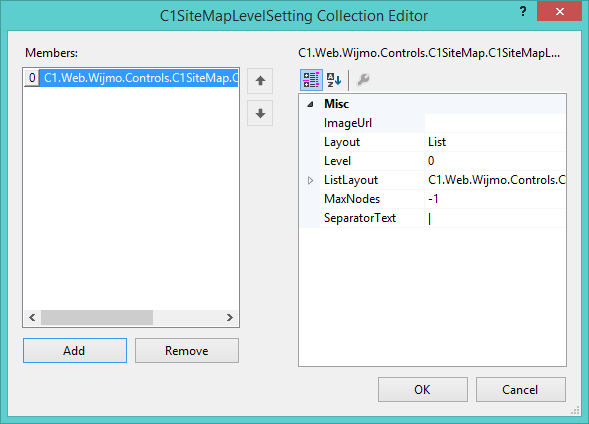The width and height of the screenshot is (589, 424).
Task: Sort properties with Alphabetical icon
Action: [x=334, y=80]
